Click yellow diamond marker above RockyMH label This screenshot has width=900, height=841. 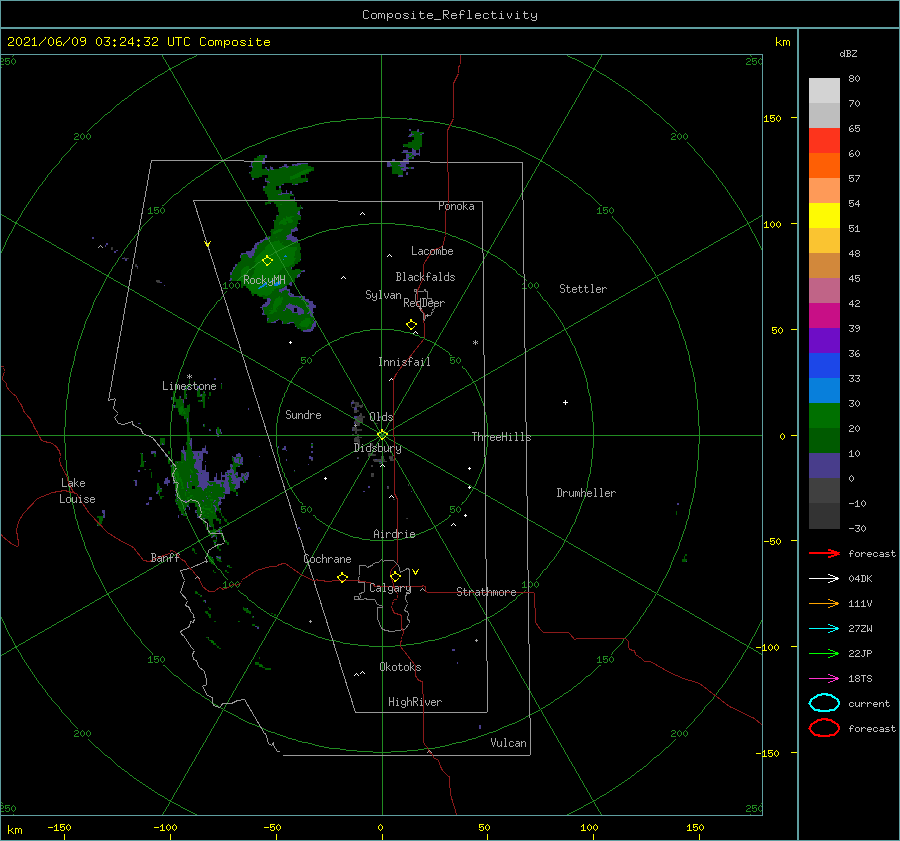(x=267, y=261)
